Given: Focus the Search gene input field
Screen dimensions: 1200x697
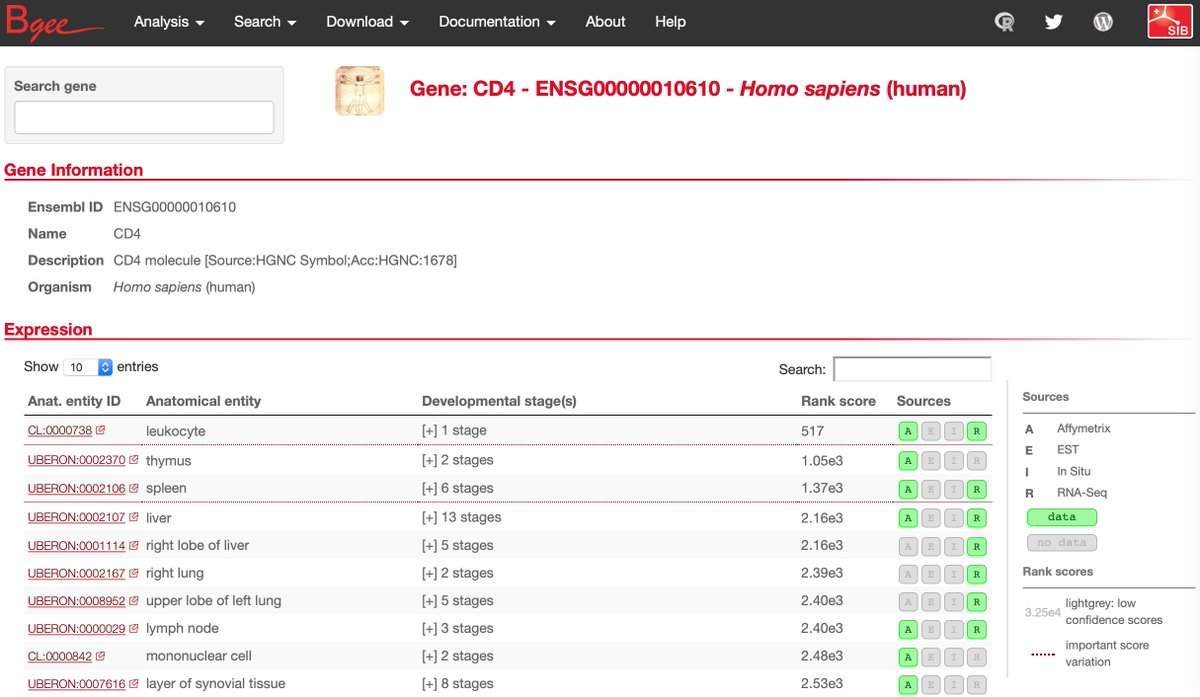Looking at the screenshot, I should coord(144,117).
